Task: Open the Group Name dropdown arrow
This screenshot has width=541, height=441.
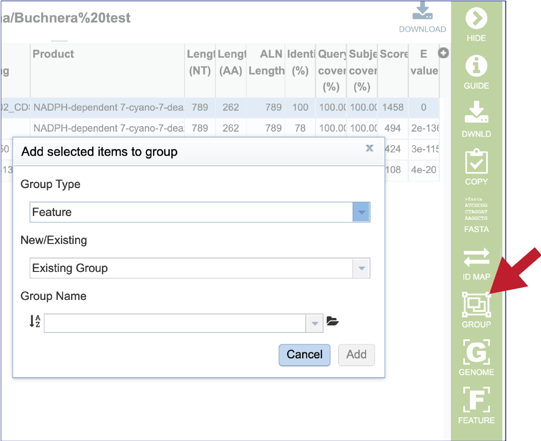Action: click(x=314, y=323)
